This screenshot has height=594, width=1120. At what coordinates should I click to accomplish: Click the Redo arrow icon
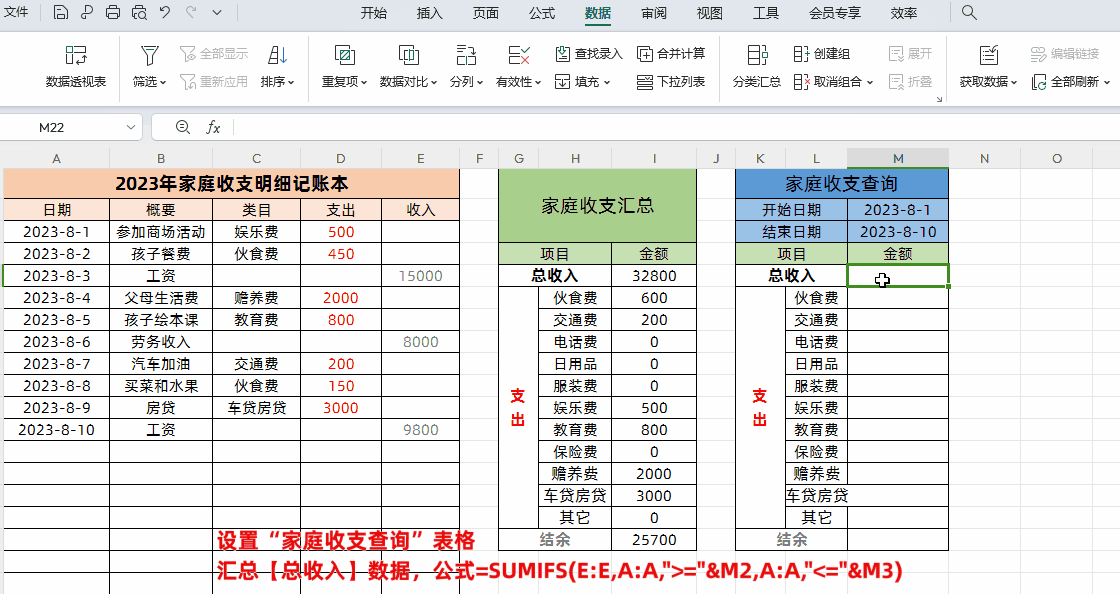tap(191, 12)
